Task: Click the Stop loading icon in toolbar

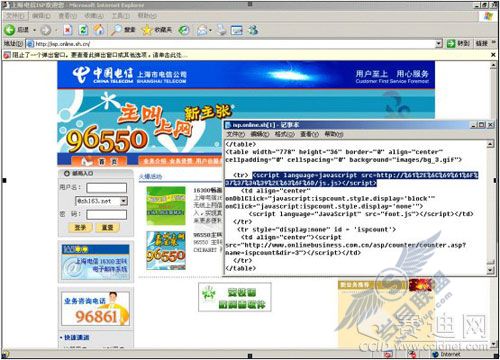Action: click(x=68, y=30)
